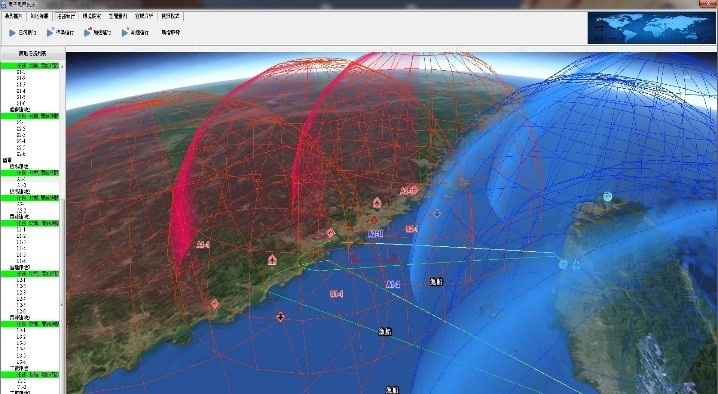Click the play icon with green badge
Viewport: 718px width, 394px height.
click(125, 33)
